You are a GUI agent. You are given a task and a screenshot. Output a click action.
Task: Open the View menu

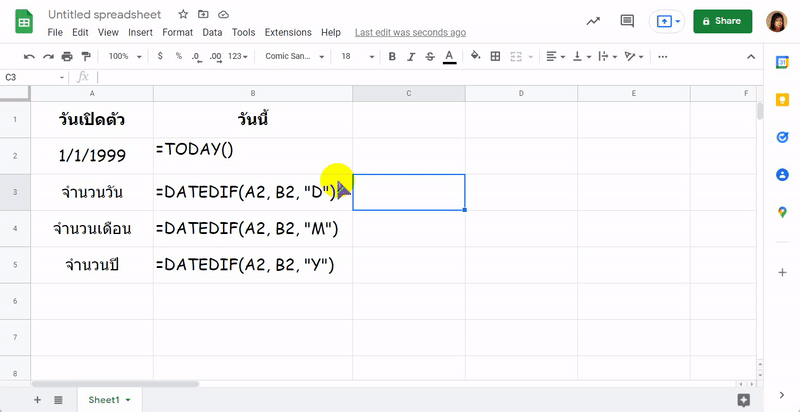[108, 32]
